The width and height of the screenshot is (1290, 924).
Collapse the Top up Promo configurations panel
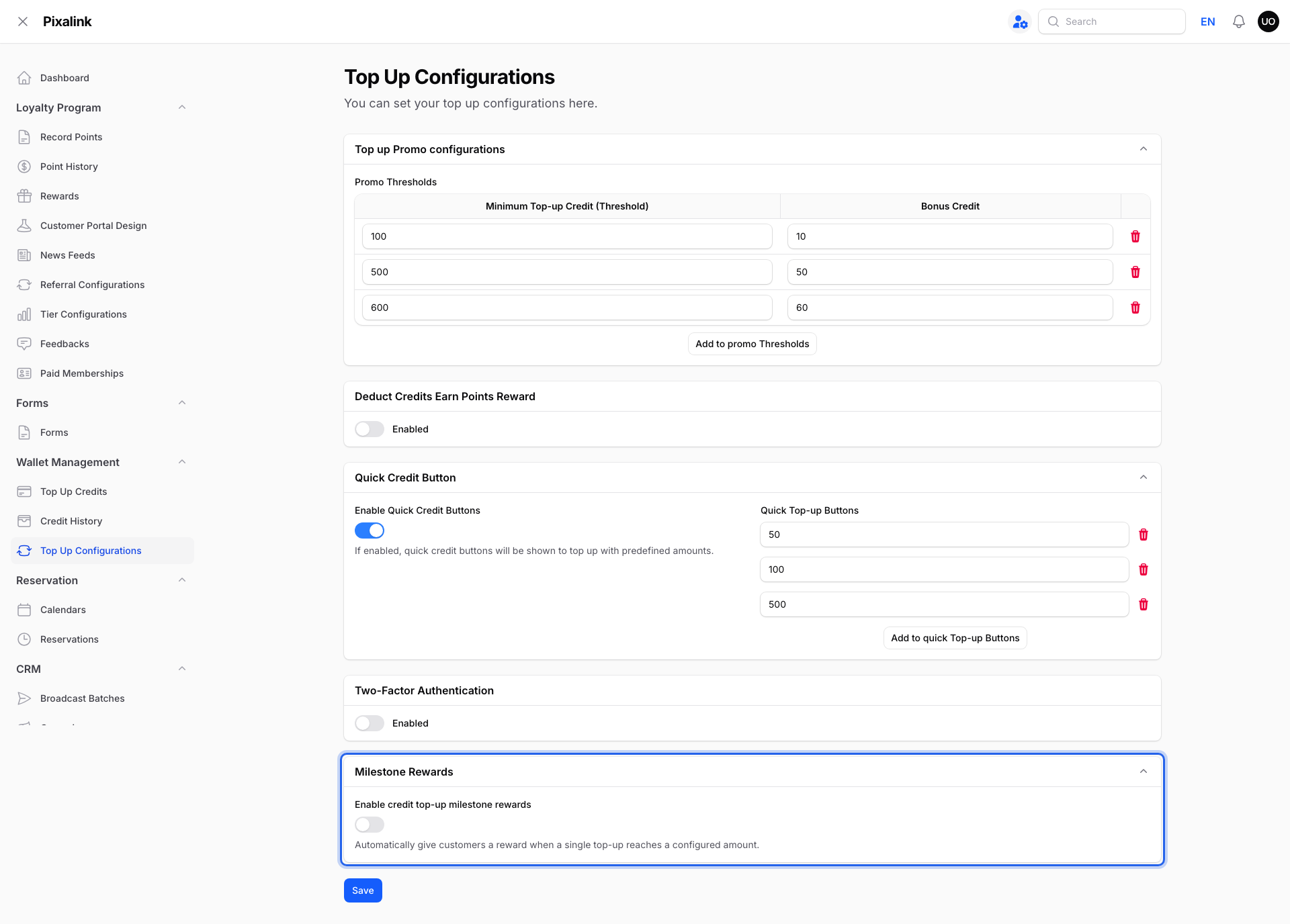click(x=1144, y=149)
